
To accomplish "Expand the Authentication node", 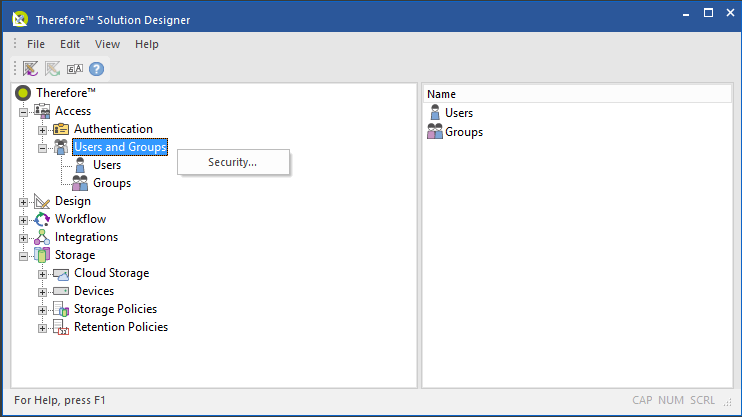I will tap(42, 130).
